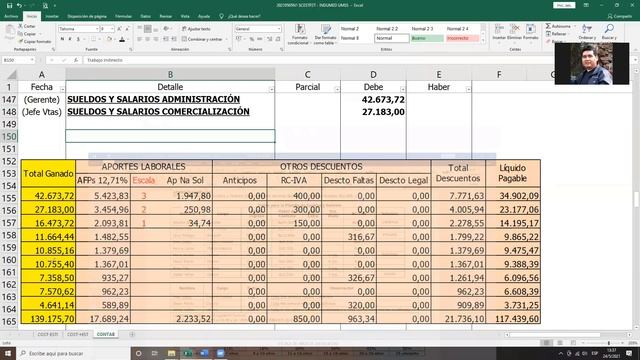Viewport: 640px width, 360px height.
Task: Change text orientation in Alineación group
Action: tap(166, 29)
